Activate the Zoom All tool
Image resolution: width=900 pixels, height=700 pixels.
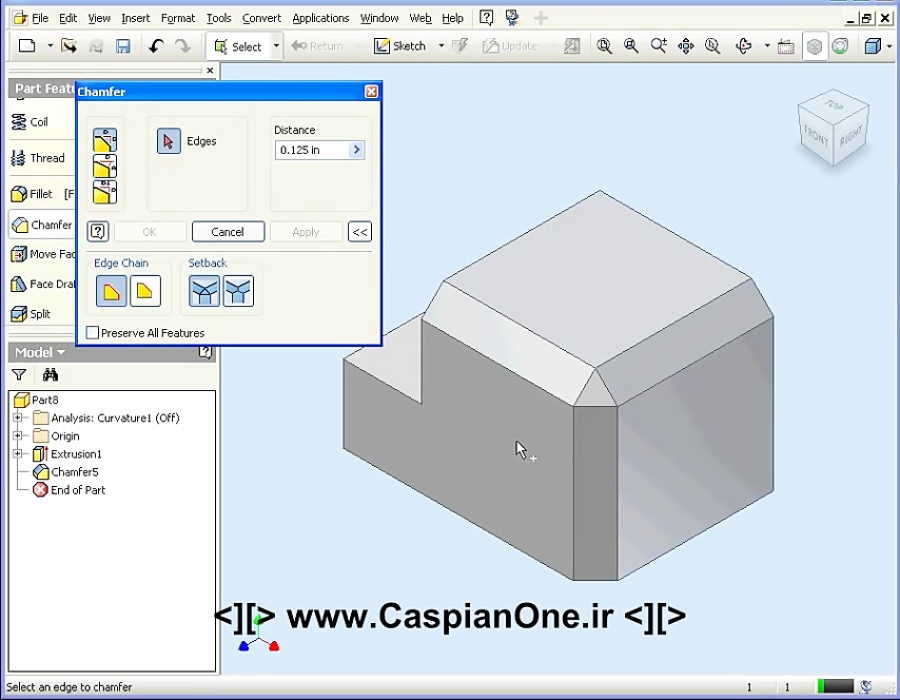pos(601,45)
